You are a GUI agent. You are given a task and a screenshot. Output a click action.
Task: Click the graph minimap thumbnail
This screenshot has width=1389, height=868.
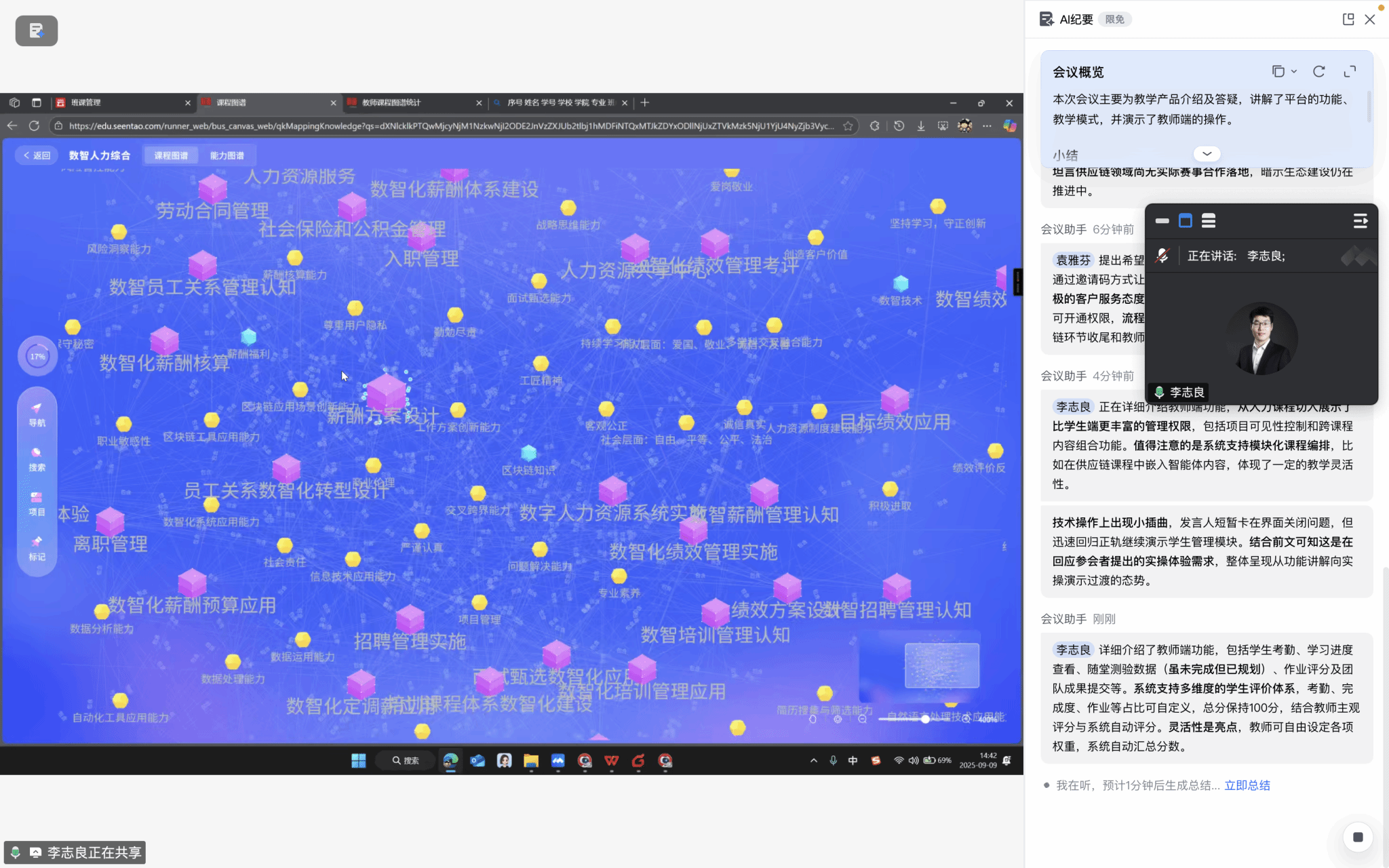941,665
